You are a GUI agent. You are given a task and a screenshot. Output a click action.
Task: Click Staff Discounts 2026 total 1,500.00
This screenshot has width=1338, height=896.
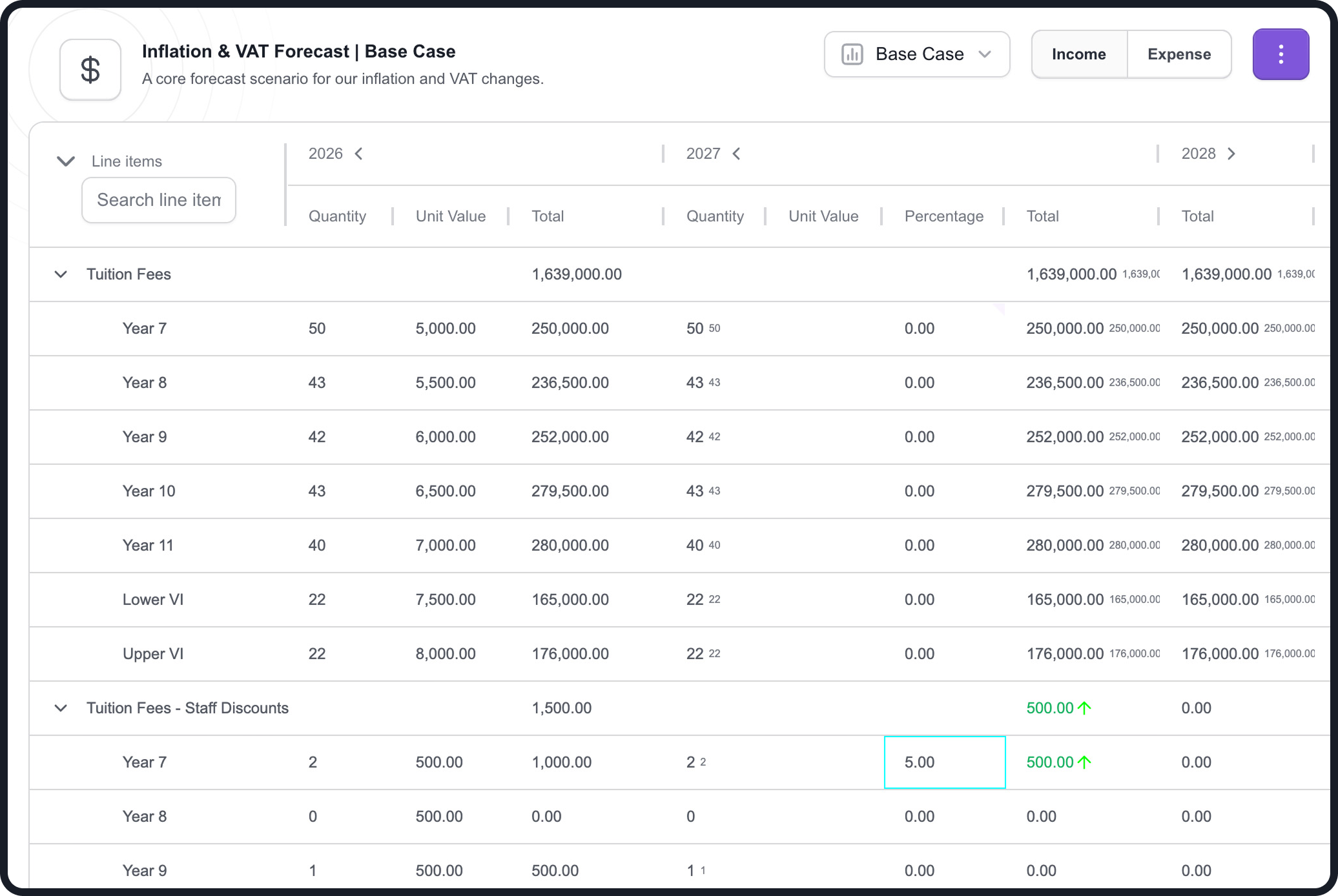pos(562,708)
